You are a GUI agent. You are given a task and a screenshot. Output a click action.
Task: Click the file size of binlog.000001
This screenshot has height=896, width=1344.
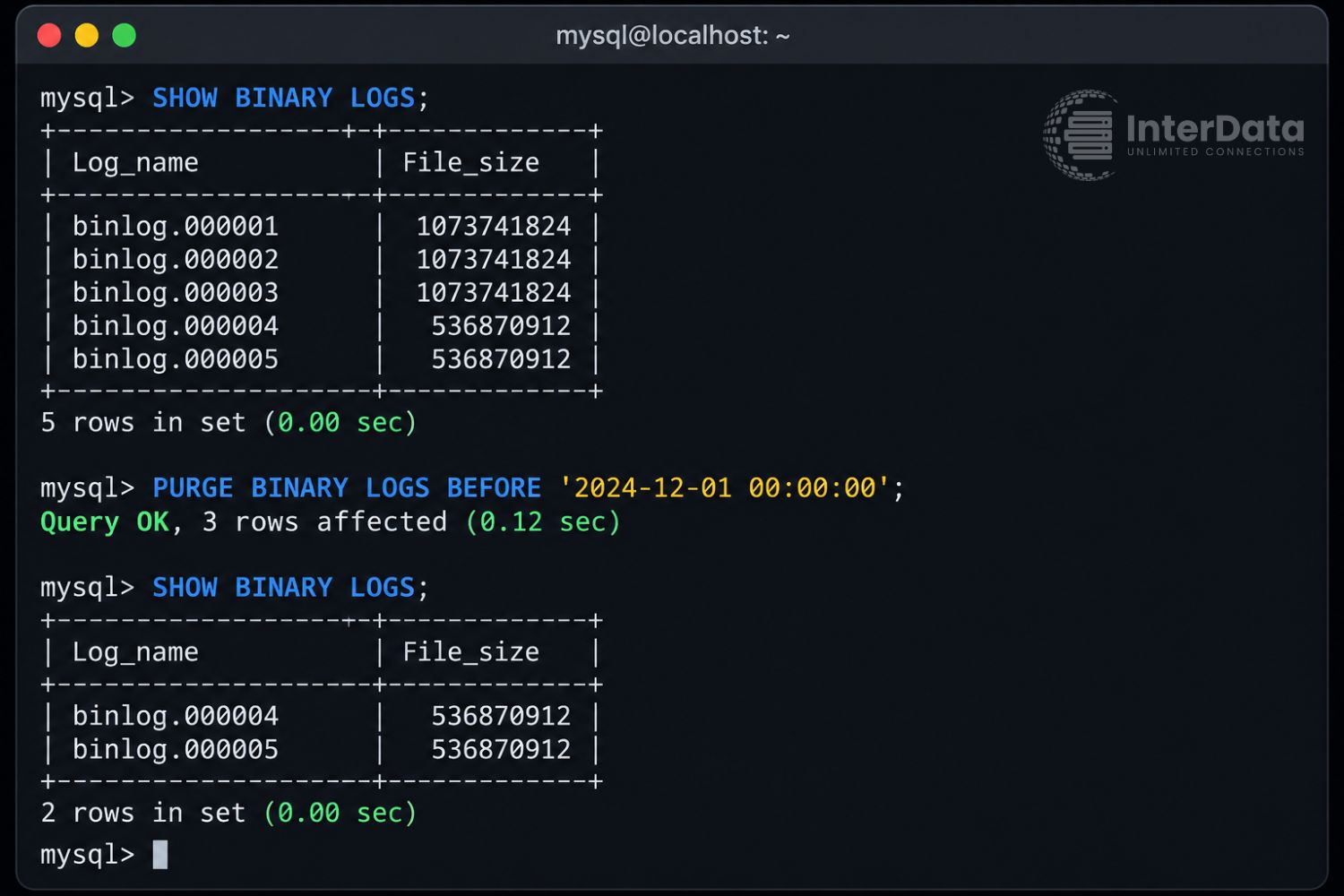pyautogui.click(x=494, y=227)
